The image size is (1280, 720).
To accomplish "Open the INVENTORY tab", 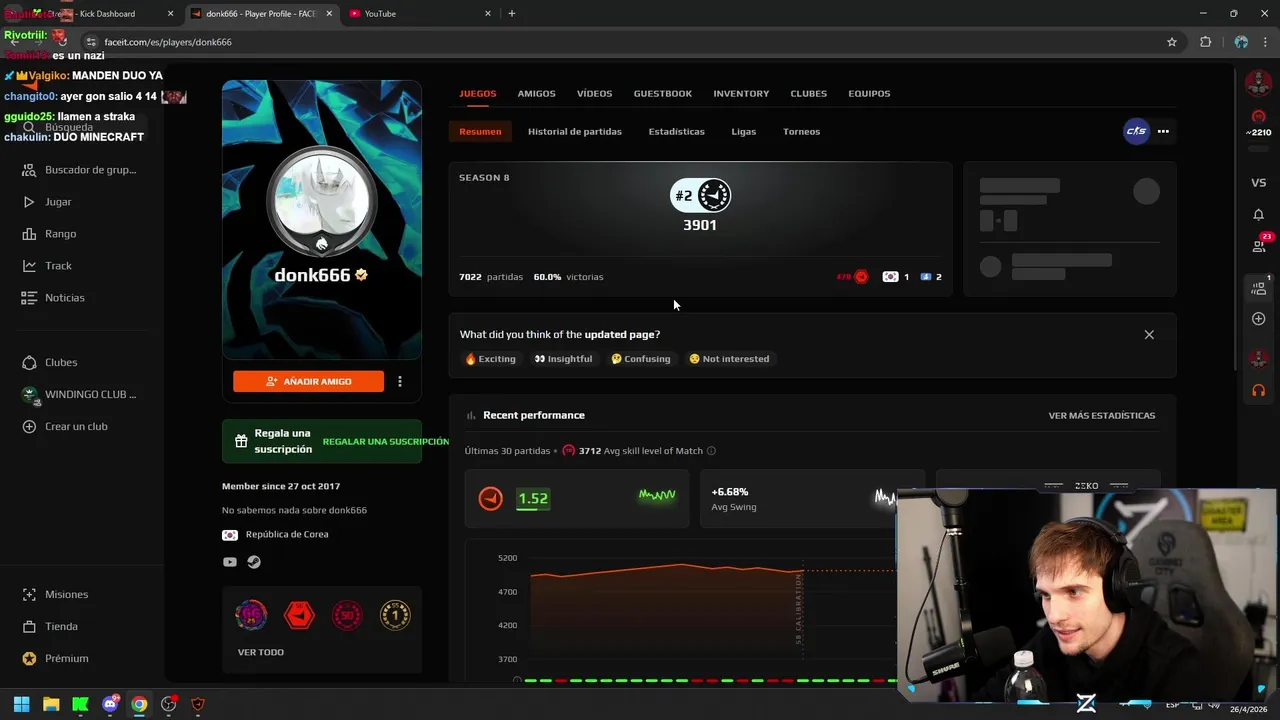I will [x=741, y=93].
